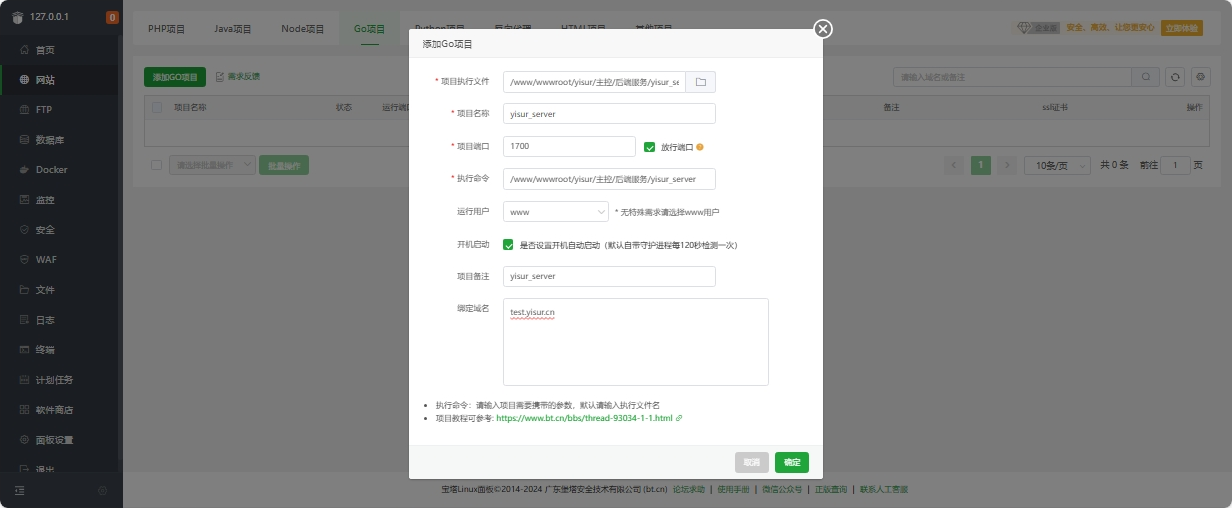Switch to the Java项目 tab
This screenshot has width=1232, height=508.
[233, 29]
